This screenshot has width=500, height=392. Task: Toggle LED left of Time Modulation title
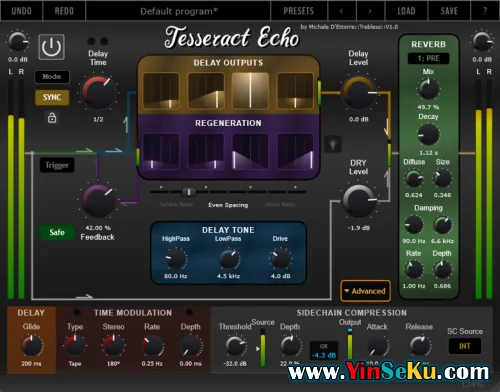pos(77,312)
